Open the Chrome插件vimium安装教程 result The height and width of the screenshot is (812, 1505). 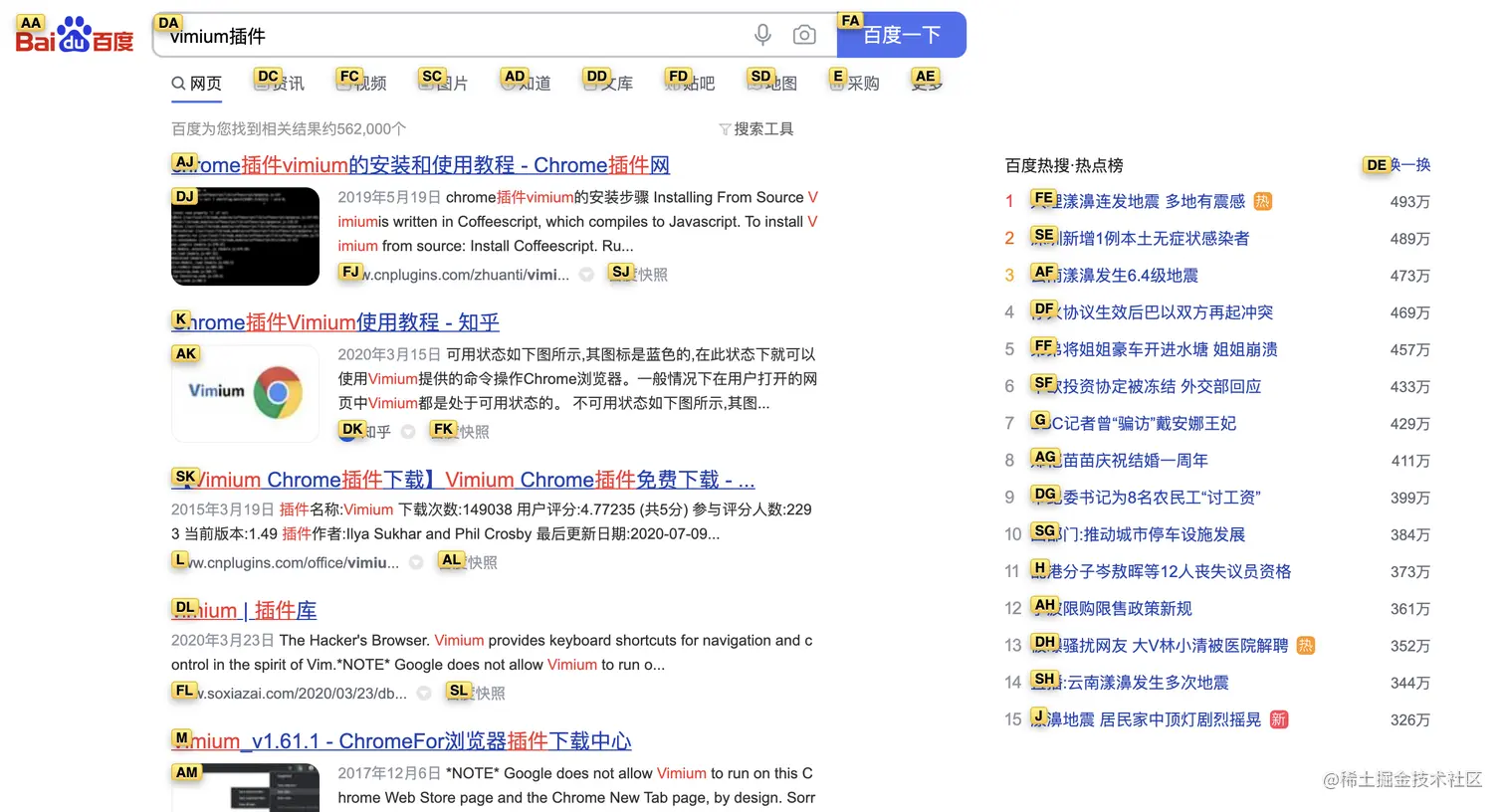pos(419,165)
